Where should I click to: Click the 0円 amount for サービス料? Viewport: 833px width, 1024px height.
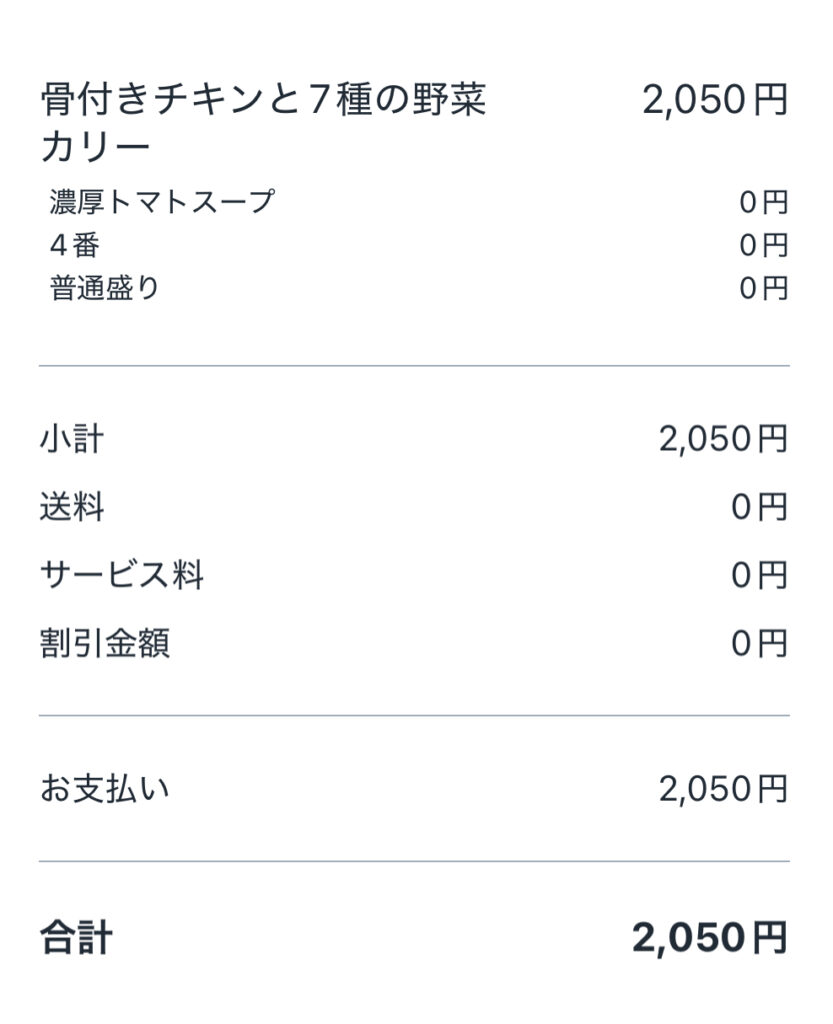[x=759, y=576]
